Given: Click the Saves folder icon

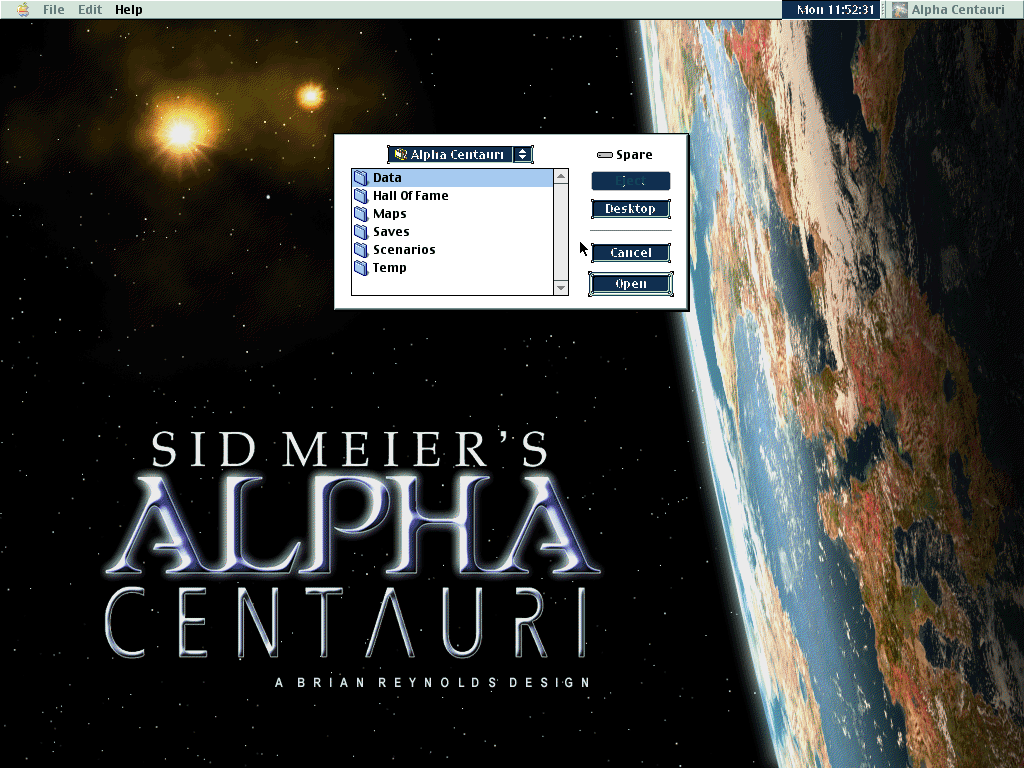Looking at the screenshot, I should [x=361, y=232].
